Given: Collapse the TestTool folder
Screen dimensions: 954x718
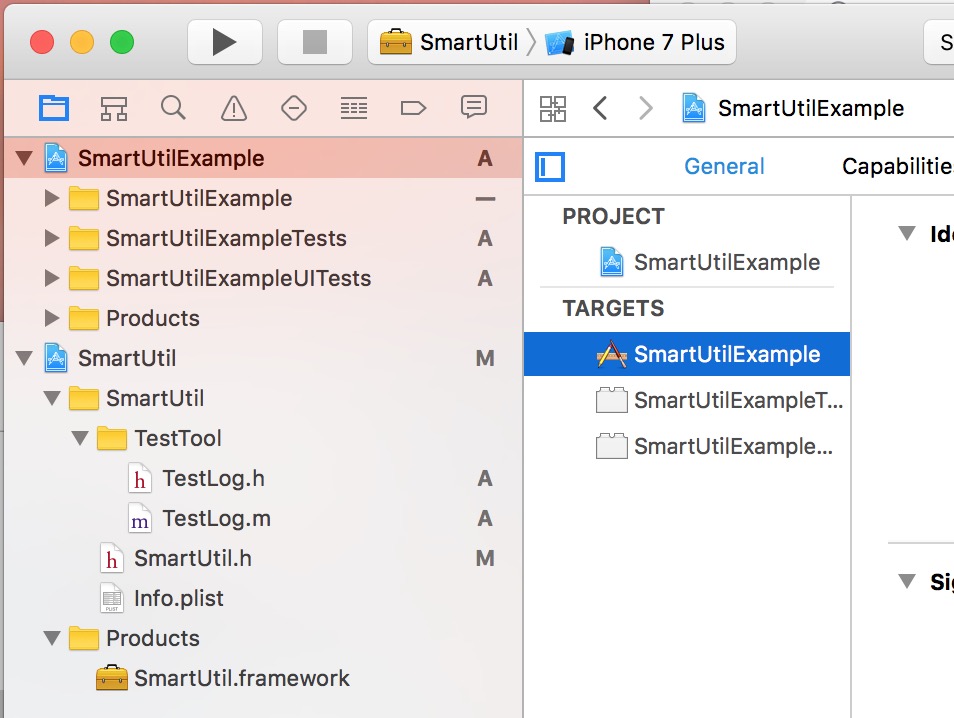Looking at the screenshot, I should (x=80, y=438).
